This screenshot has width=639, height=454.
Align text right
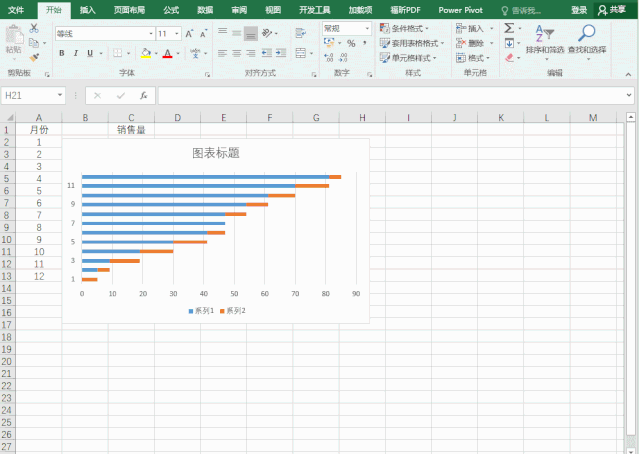coord(251,53)
